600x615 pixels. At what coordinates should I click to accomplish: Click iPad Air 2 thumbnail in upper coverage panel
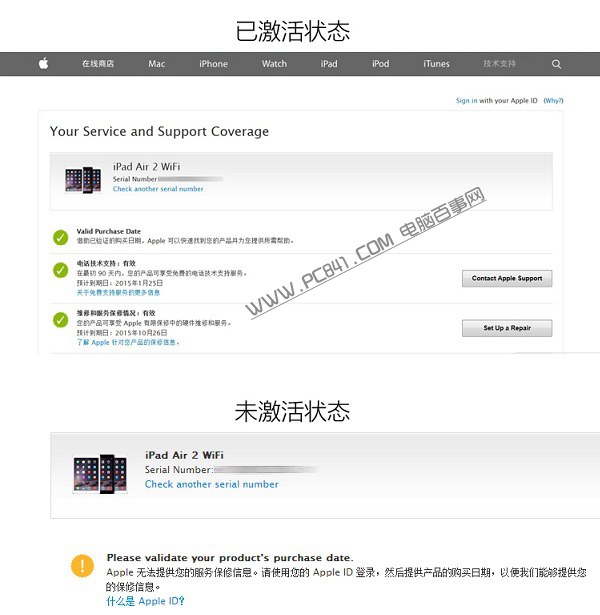83,180
